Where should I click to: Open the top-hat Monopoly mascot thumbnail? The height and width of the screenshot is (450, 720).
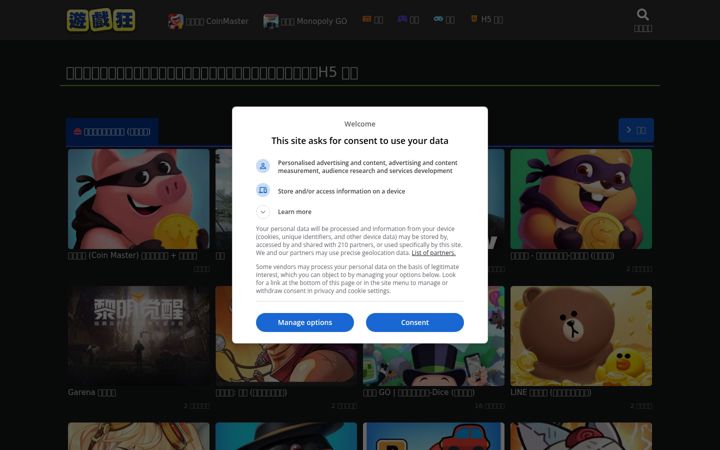click(433, 365)
